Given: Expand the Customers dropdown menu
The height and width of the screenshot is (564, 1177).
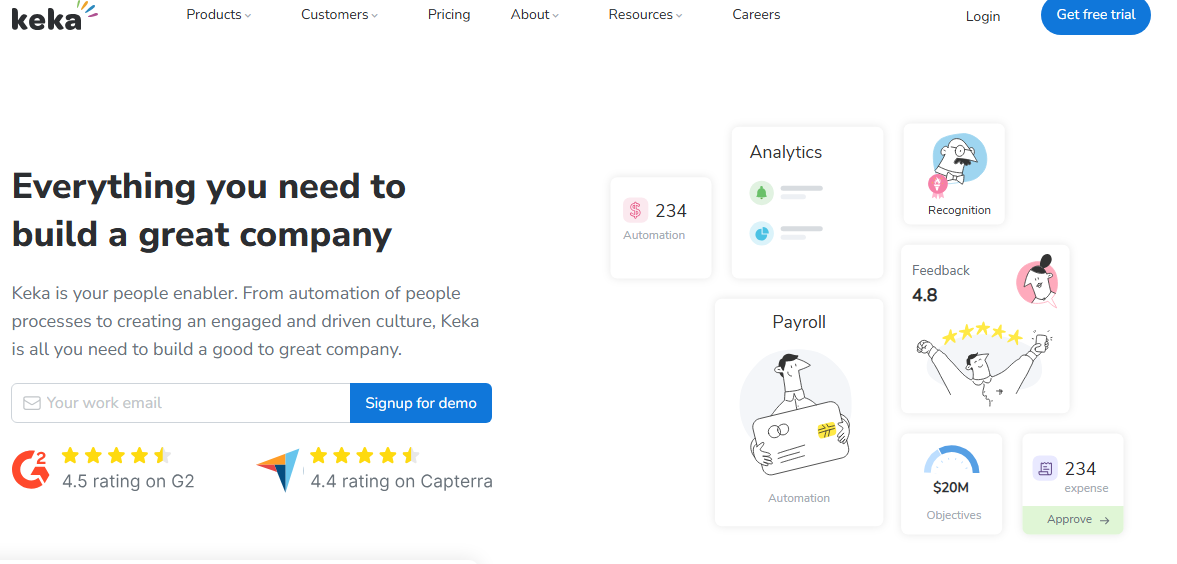Looking at the screenshot, I should [340, 15].
